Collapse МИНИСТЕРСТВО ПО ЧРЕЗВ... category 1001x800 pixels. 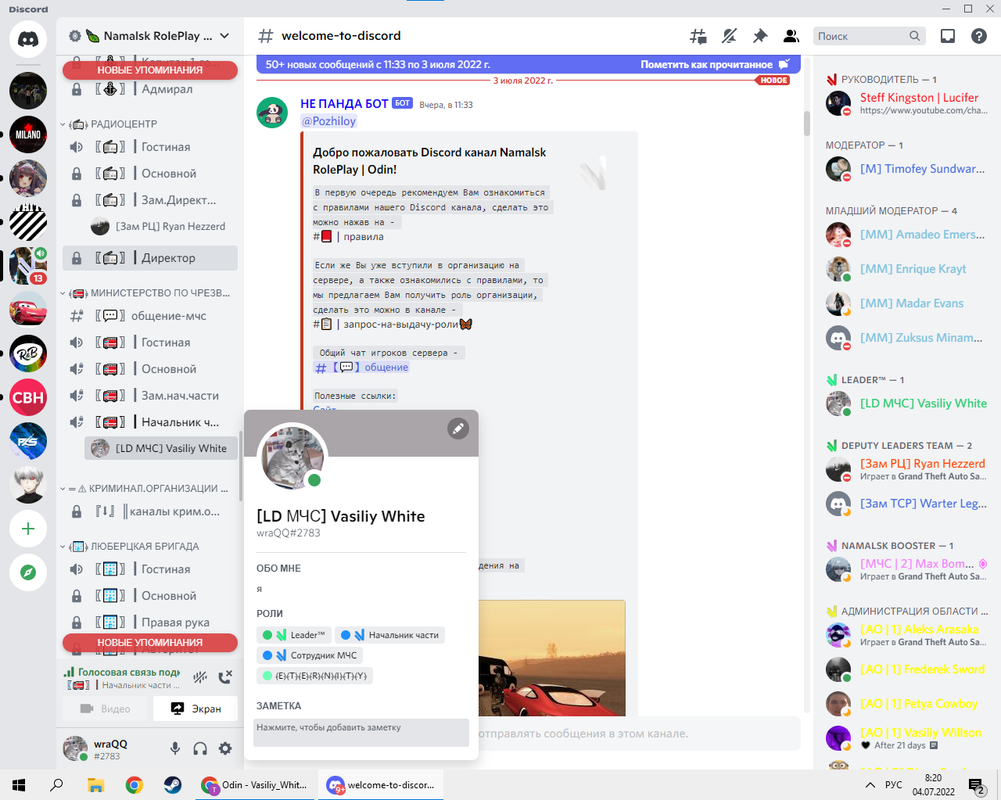coord(145,293)
